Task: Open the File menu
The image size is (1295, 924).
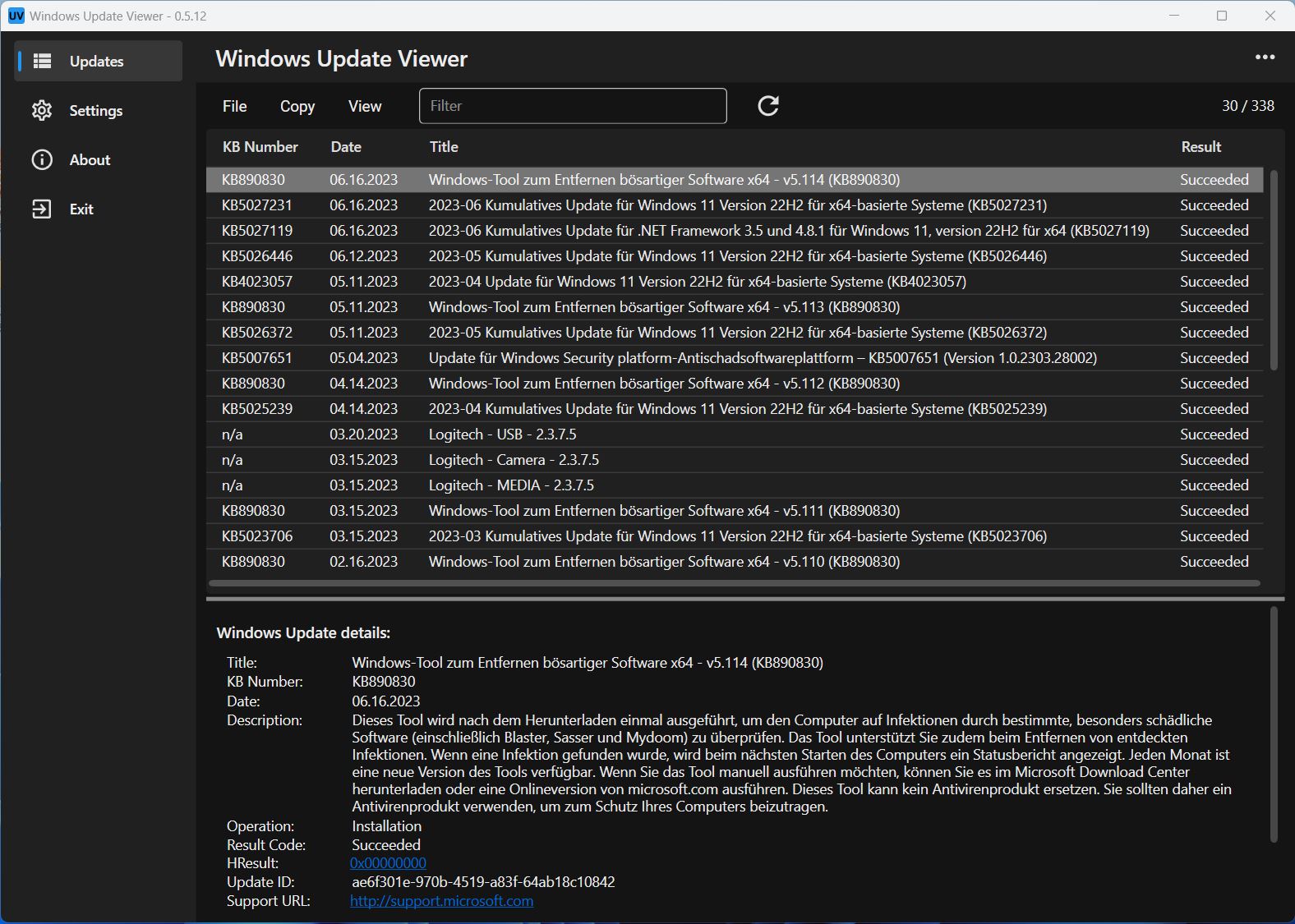Action: coord(234,106)
